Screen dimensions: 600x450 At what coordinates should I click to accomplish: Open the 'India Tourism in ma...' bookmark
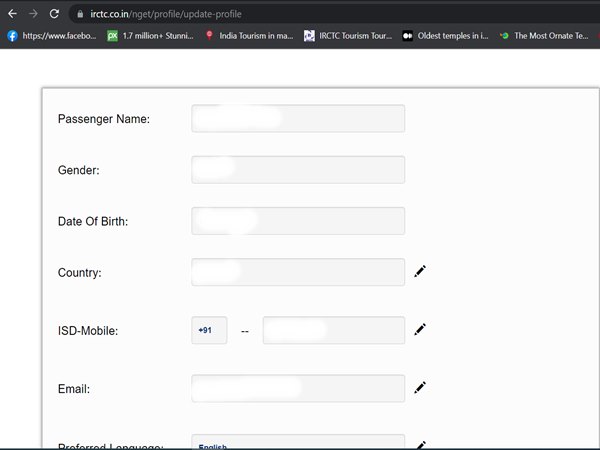[x=249, y=36]
